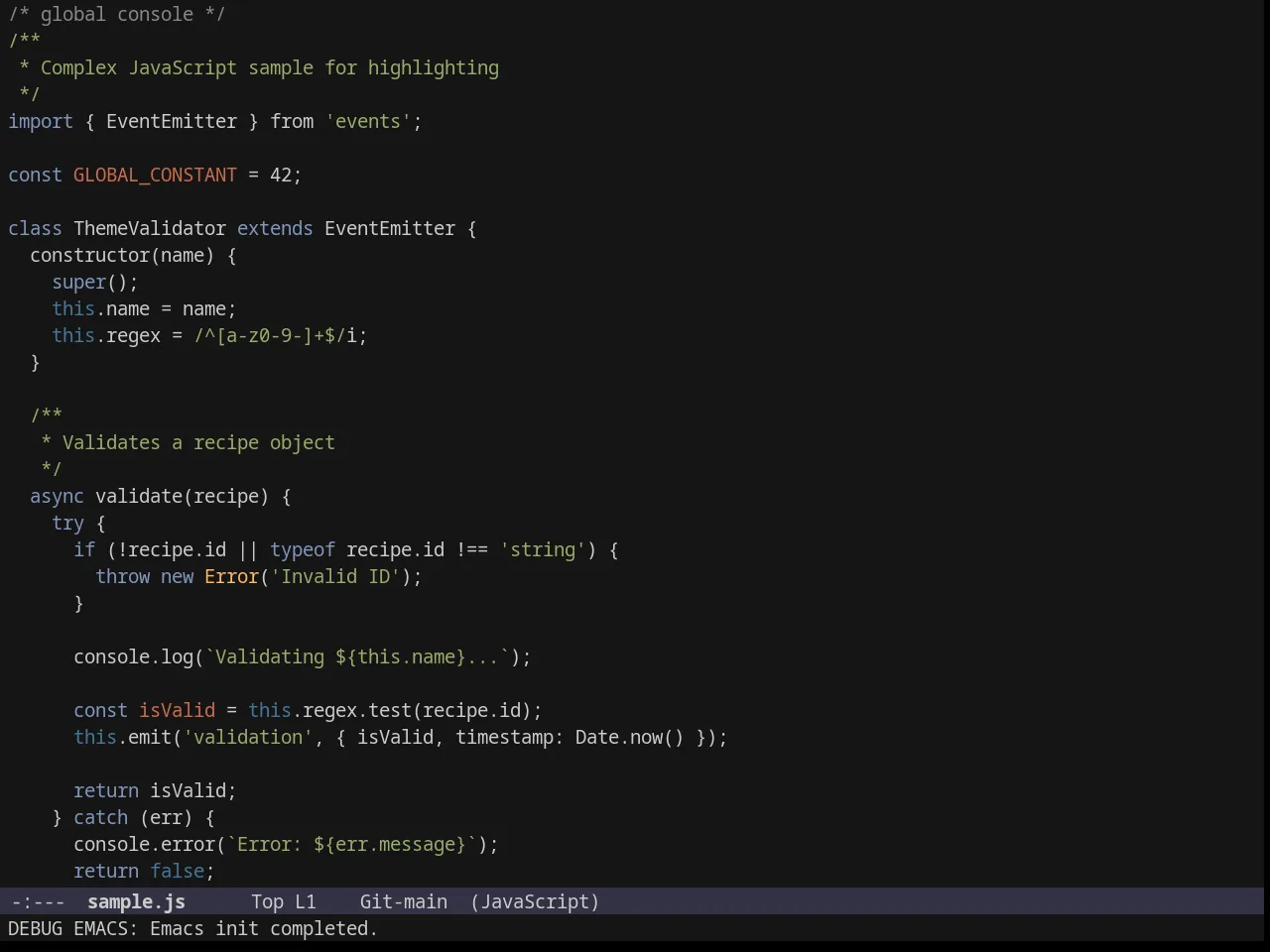Click the ThemeValidator class name
Screen dimensions: 1270x952
click(150, 228)
